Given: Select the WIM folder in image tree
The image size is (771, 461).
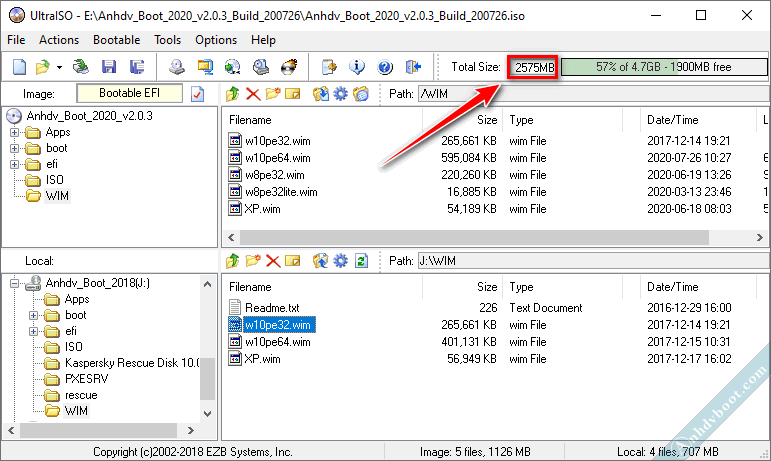Looking at the screenshot, I should pos(57,196).
